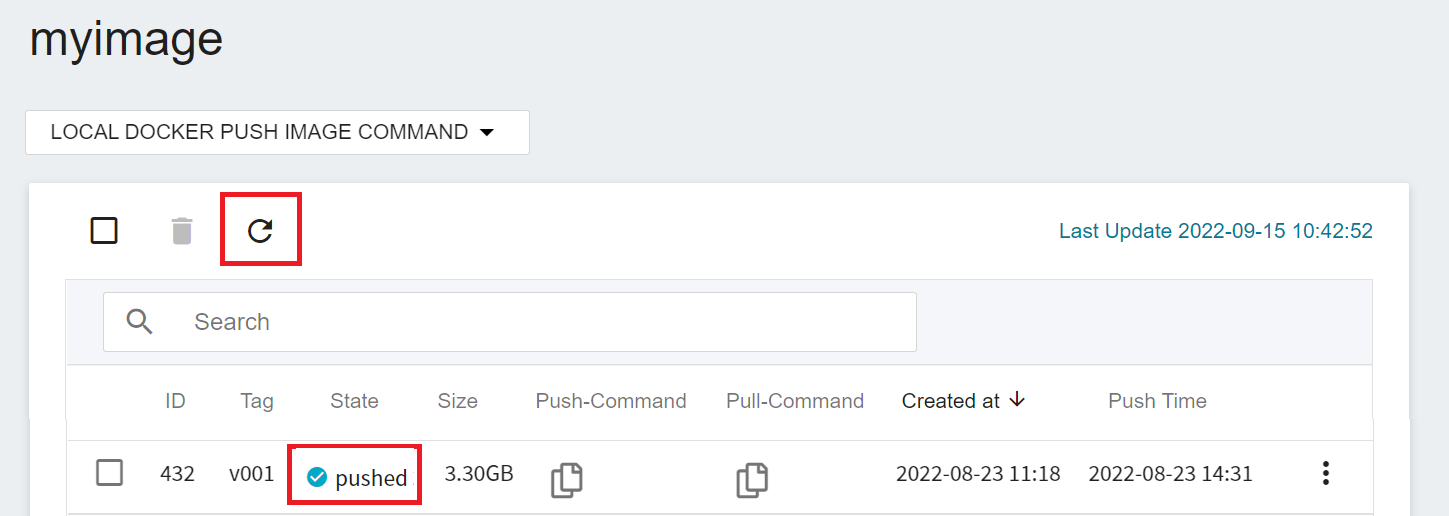
Task: Click the sort arrow next to Created at
Action: tap(1017, 400)
